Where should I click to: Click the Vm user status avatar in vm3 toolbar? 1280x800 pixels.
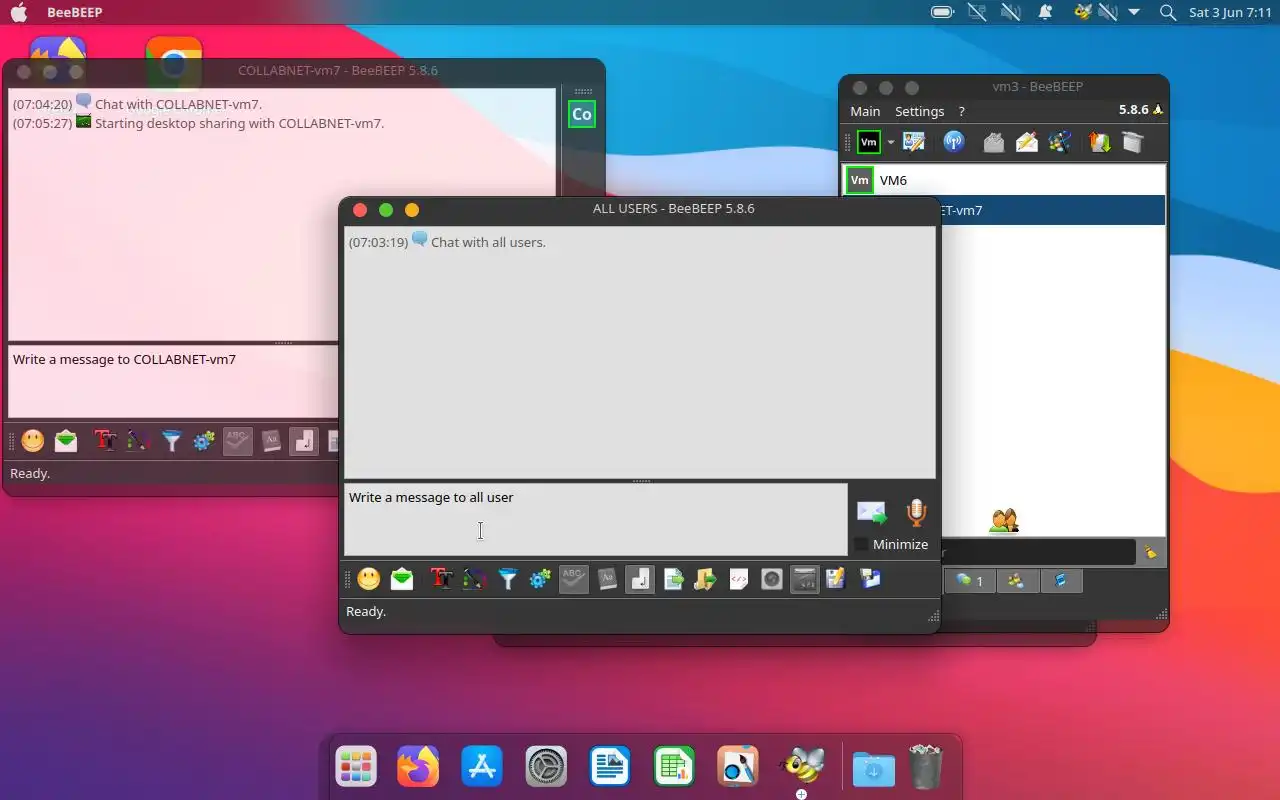pos(869,142)
